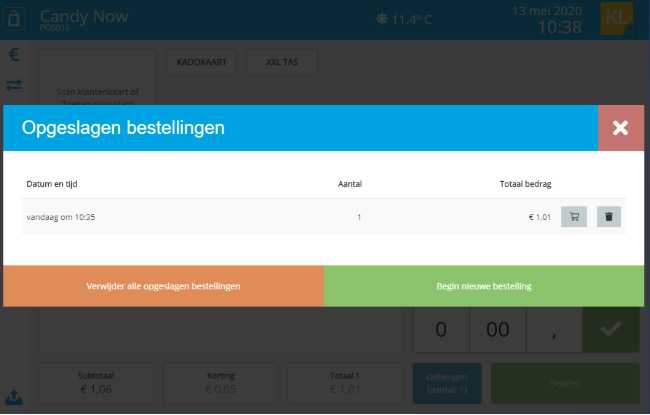The width and height of the screenshot is (650, 415).
Task: Click the swap arrows icon in the sidebar
Action: 14,85
